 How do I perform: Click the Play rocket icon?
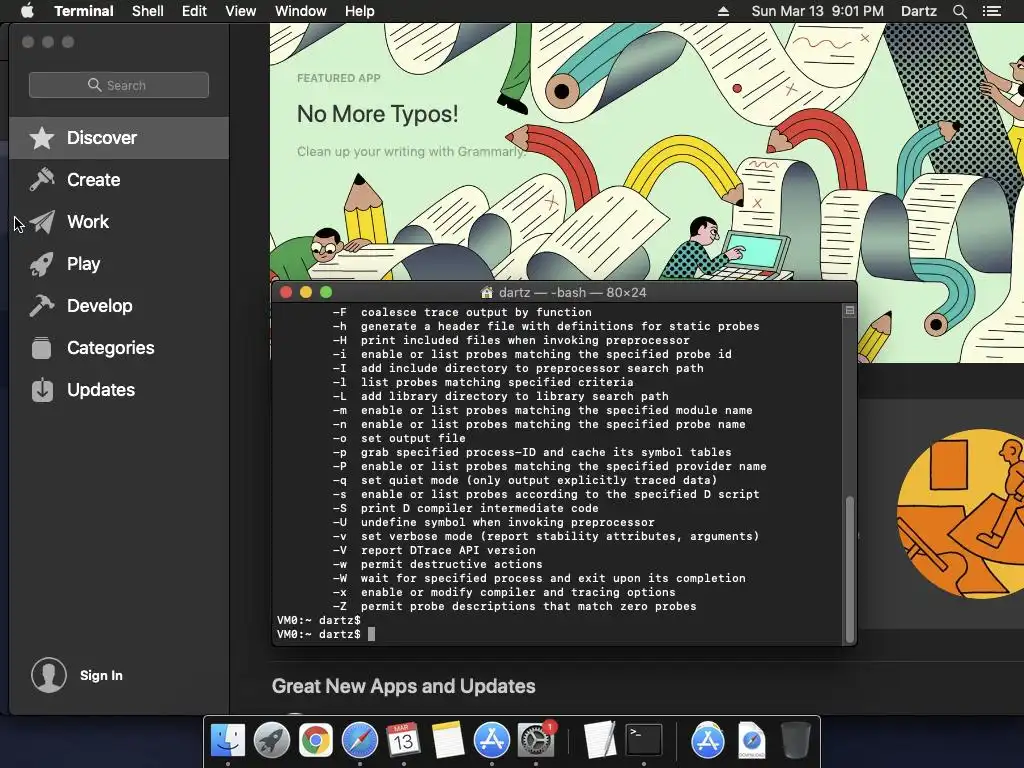pyautogui.click(x=42, y=264)
